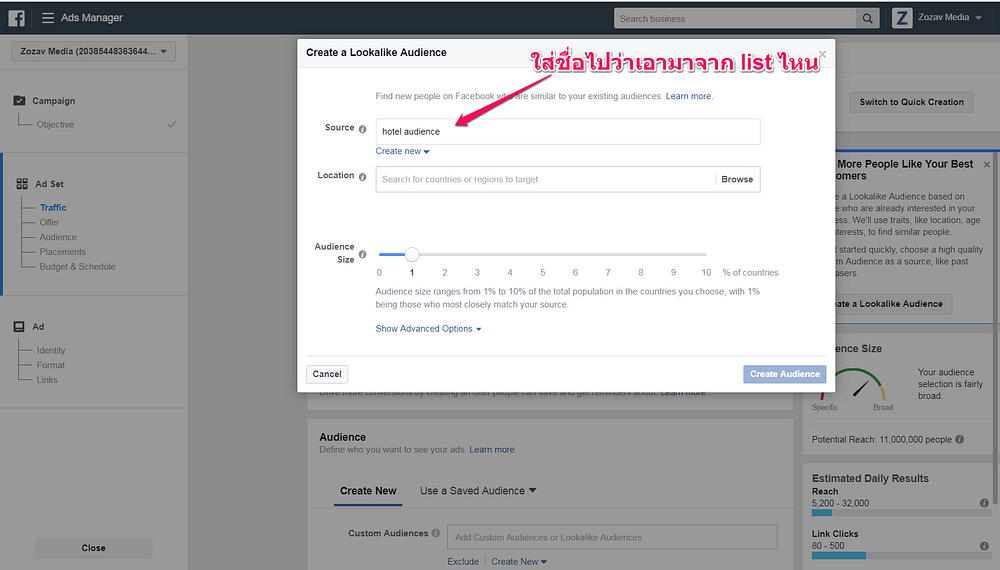1000x570 pixels.
Task: Select Budget & Schedule in sidebar
Action: click(x=77, y=267)
